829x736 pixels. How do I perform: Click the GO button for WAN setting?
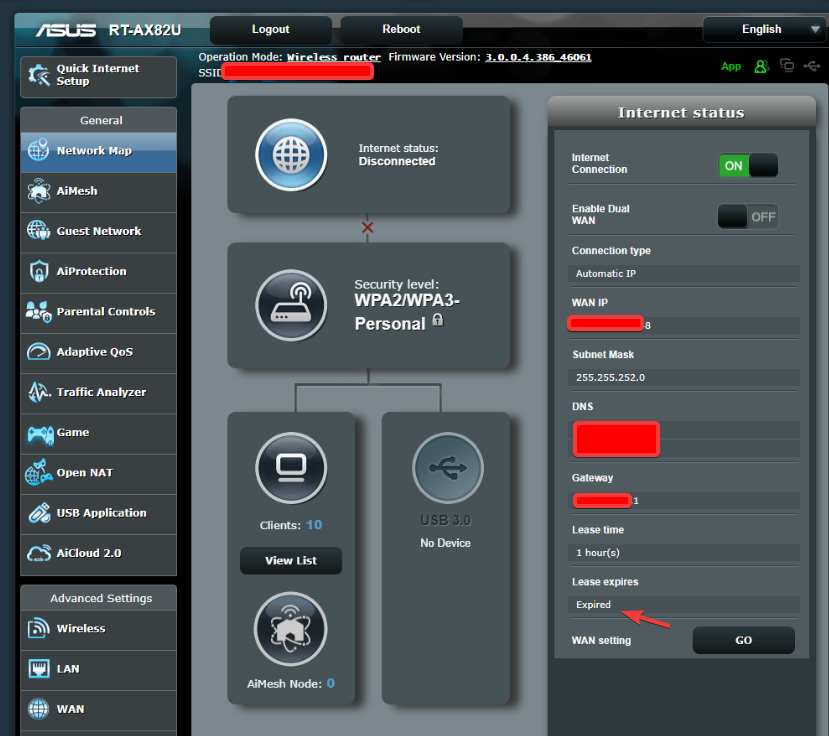[743, 640]
